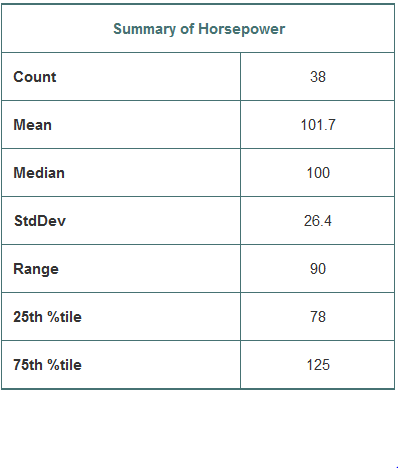Select the Median row label
The image size is (398, 468).
39,173
